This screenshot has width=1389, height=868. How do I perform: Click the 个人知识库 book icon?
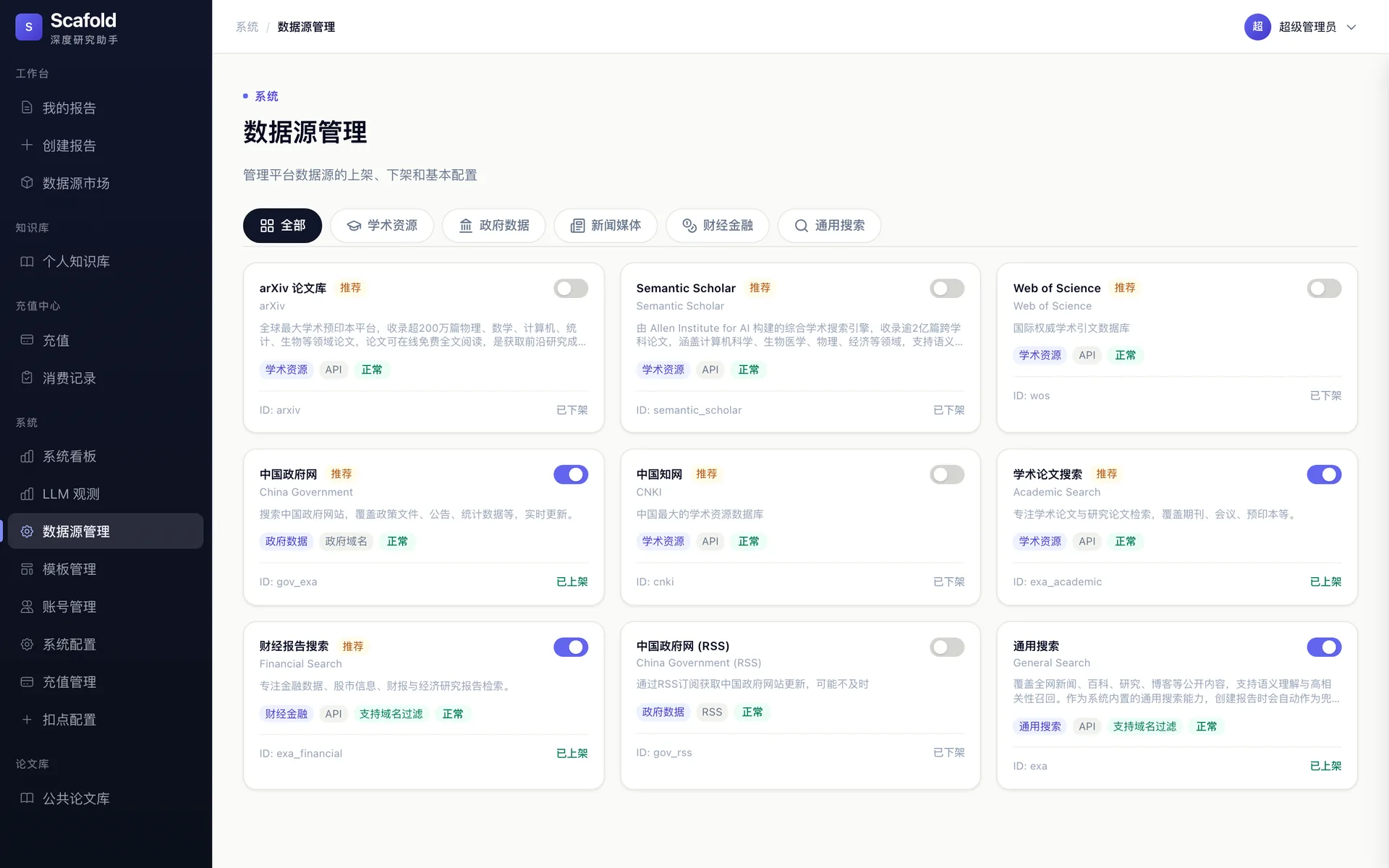click(x=27, y=261)
